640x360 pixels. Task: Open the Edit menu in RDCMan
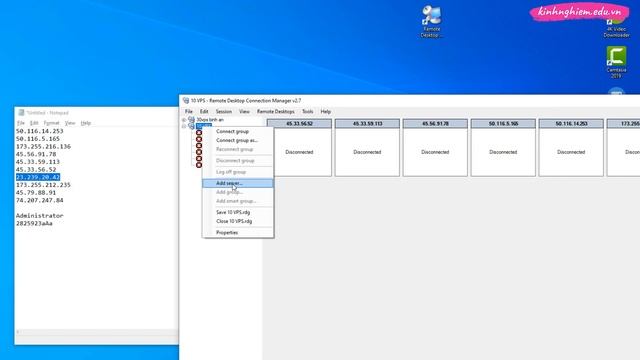click(x=204, y=111)
